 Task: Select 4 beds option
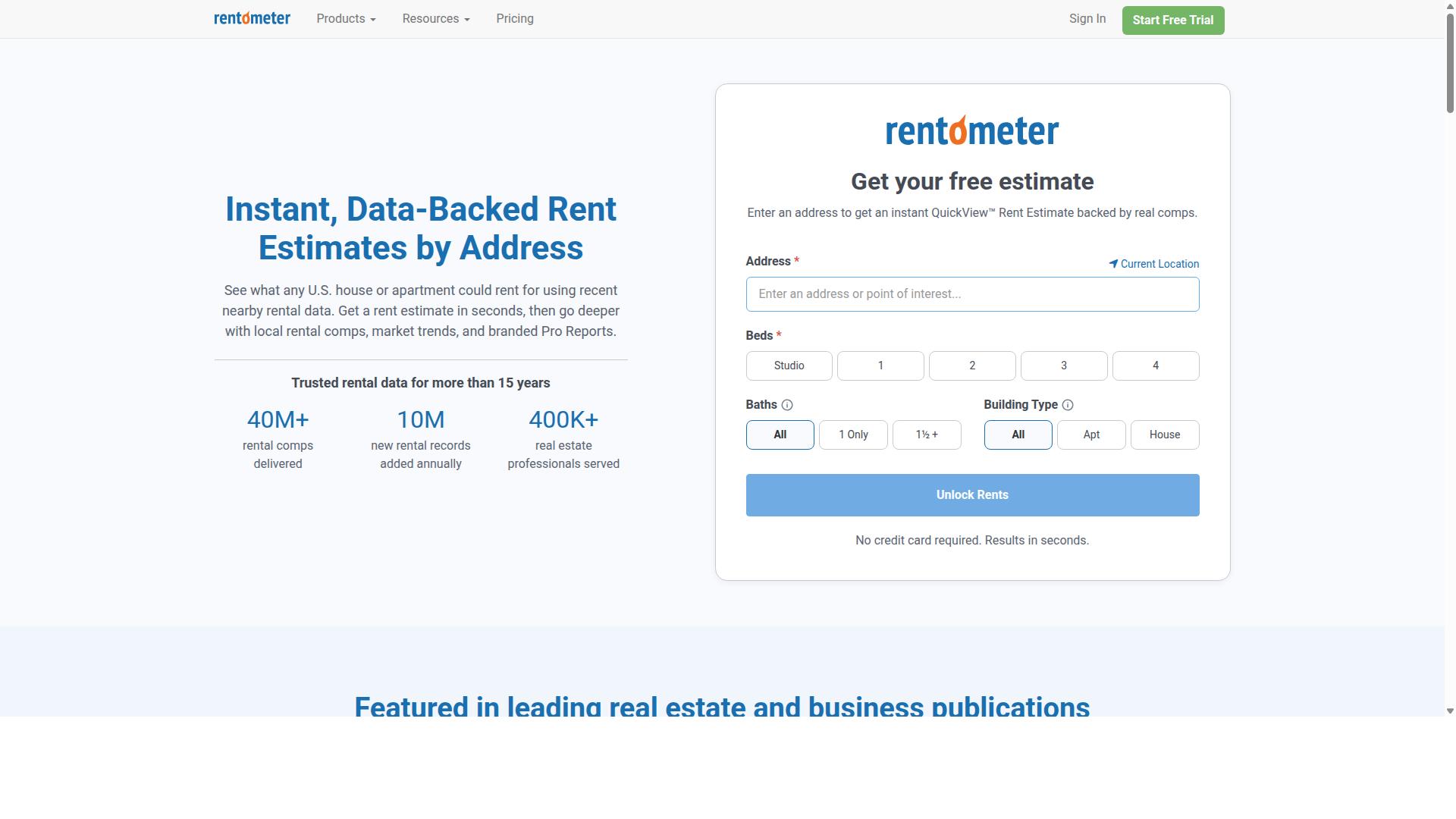click(1156, 366)
